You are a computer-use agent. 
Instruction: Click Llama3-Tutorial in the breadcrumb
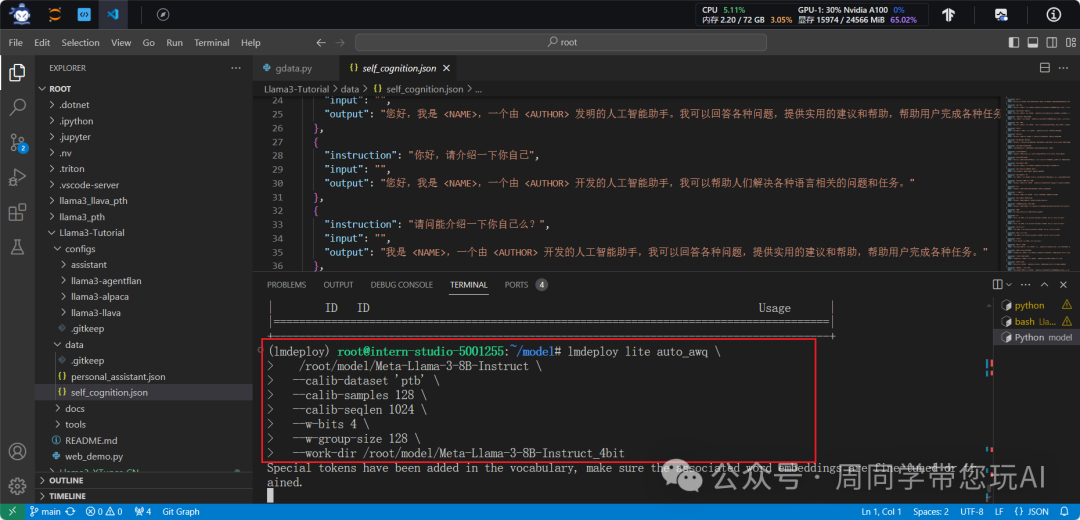coord(298,90)
